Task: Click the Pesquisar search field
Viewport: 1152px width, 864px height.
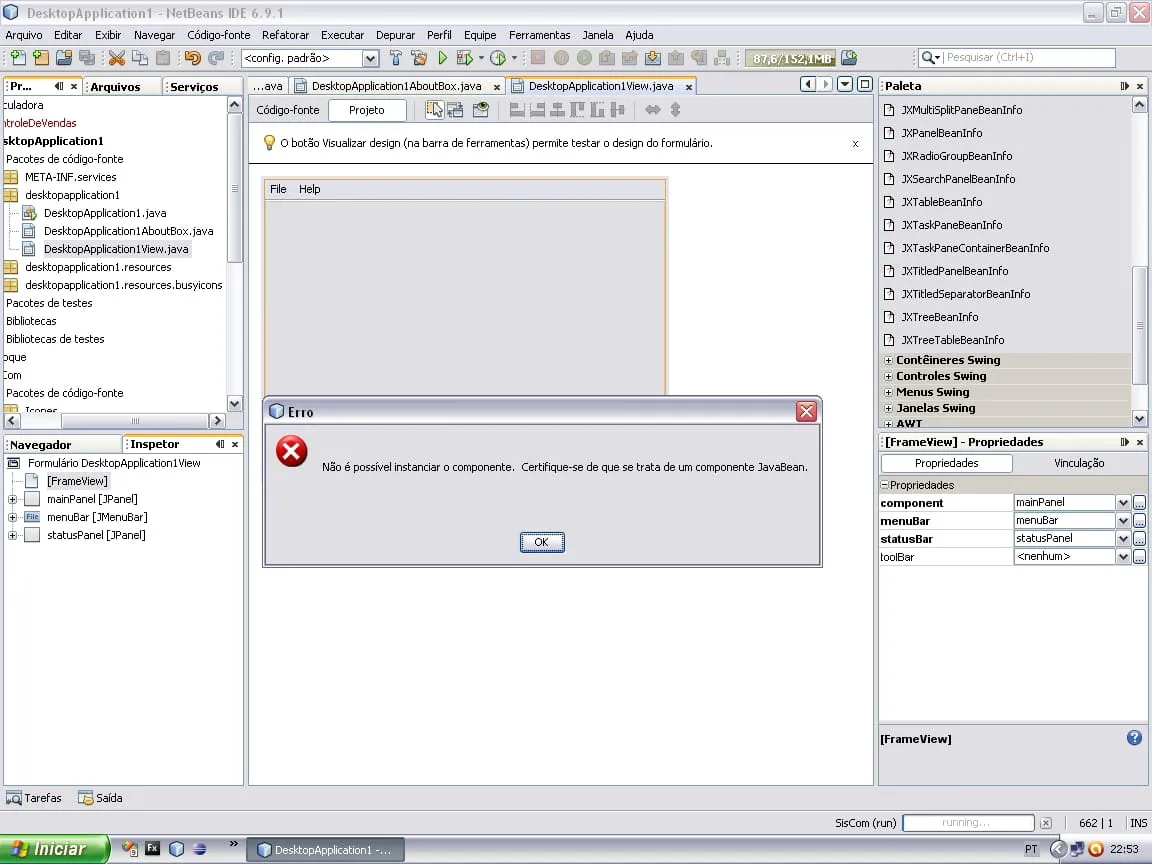Action: [1029, 57]
